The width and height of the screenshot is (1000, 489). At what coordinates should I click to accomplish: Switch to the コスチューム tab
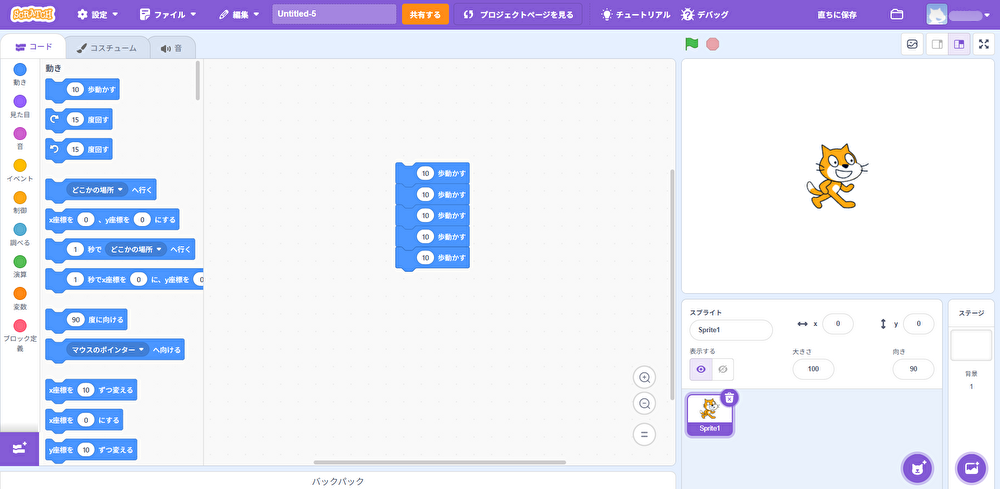coord(107,48)
